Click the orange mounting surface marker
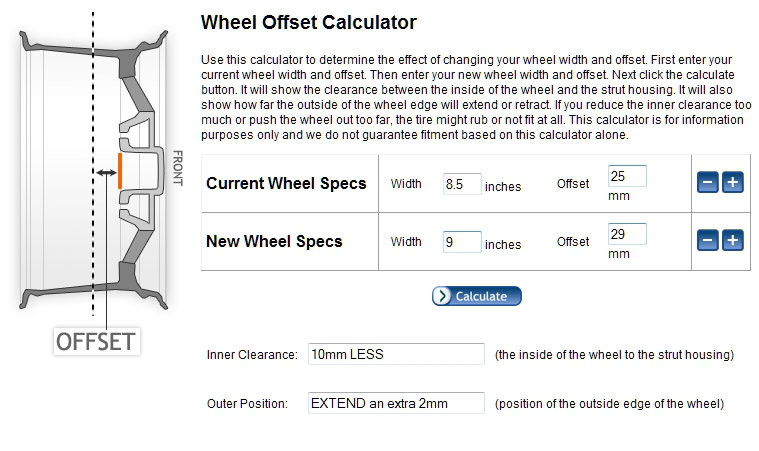Screen dimensions: 759x451 (x=120, y=172)
